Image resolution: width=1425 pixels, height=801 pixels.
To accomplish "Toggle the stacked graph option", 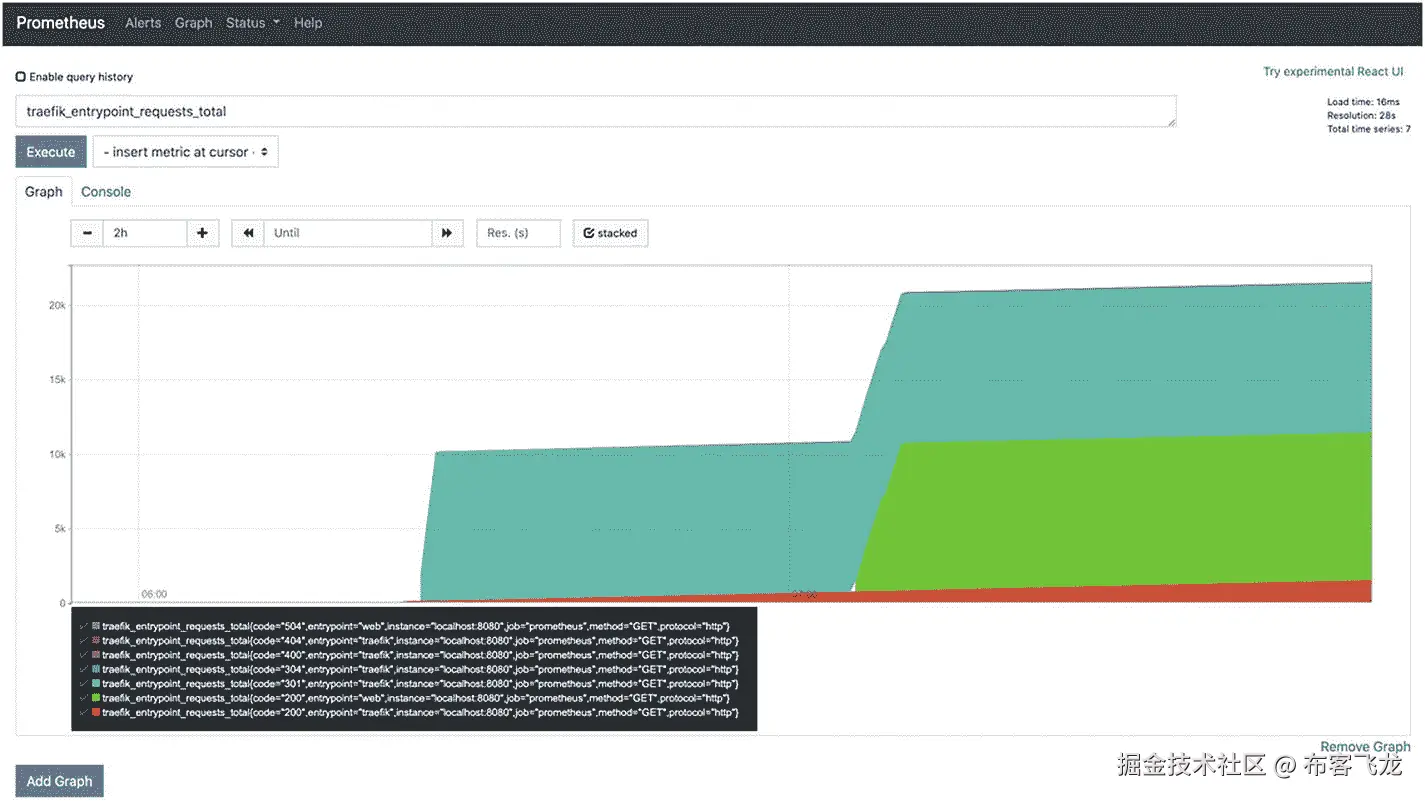I will pyautogui.click(x=610, y=233).
